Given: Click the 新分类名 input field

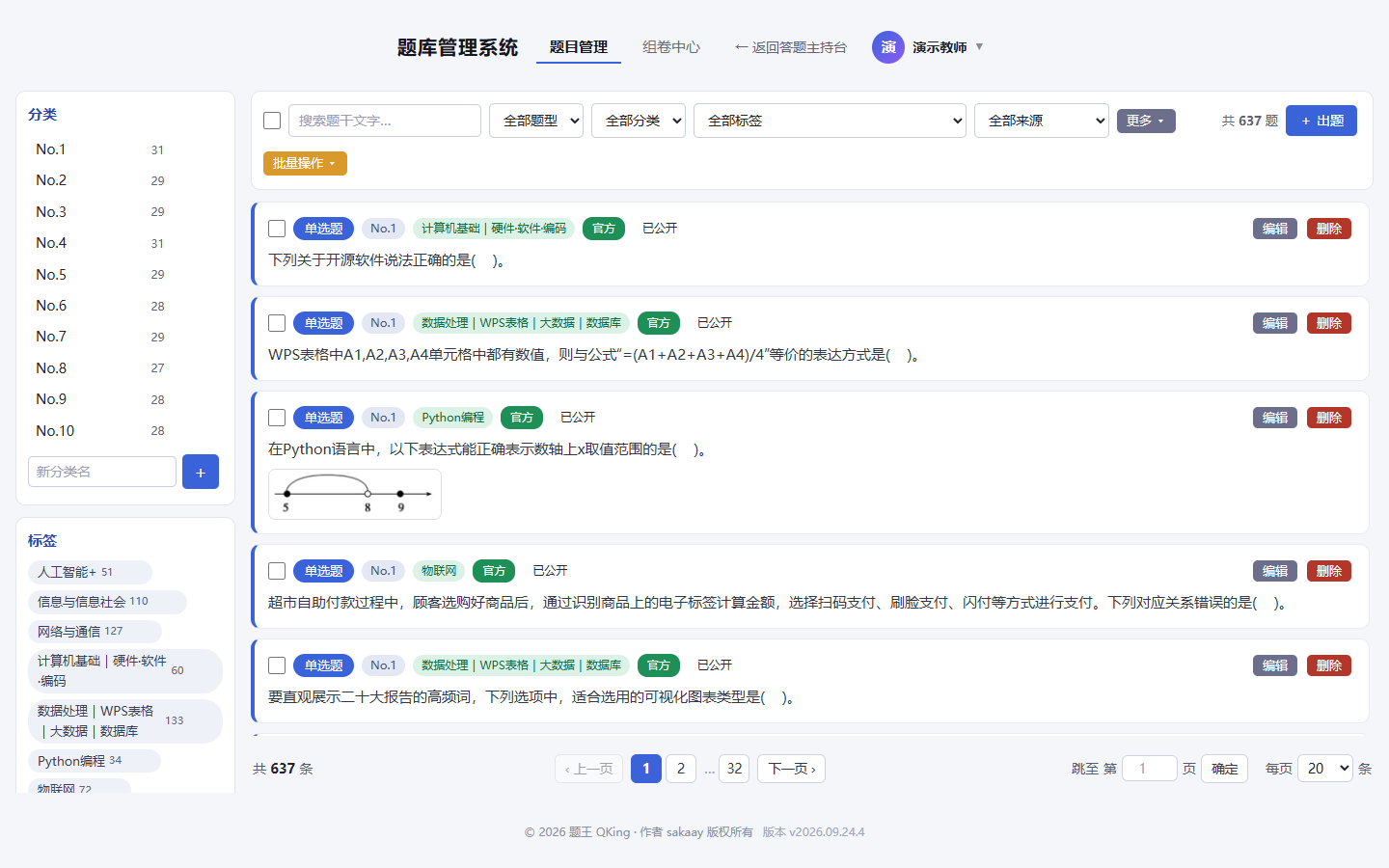Looking at the screenshot, I should coord(102,472).
